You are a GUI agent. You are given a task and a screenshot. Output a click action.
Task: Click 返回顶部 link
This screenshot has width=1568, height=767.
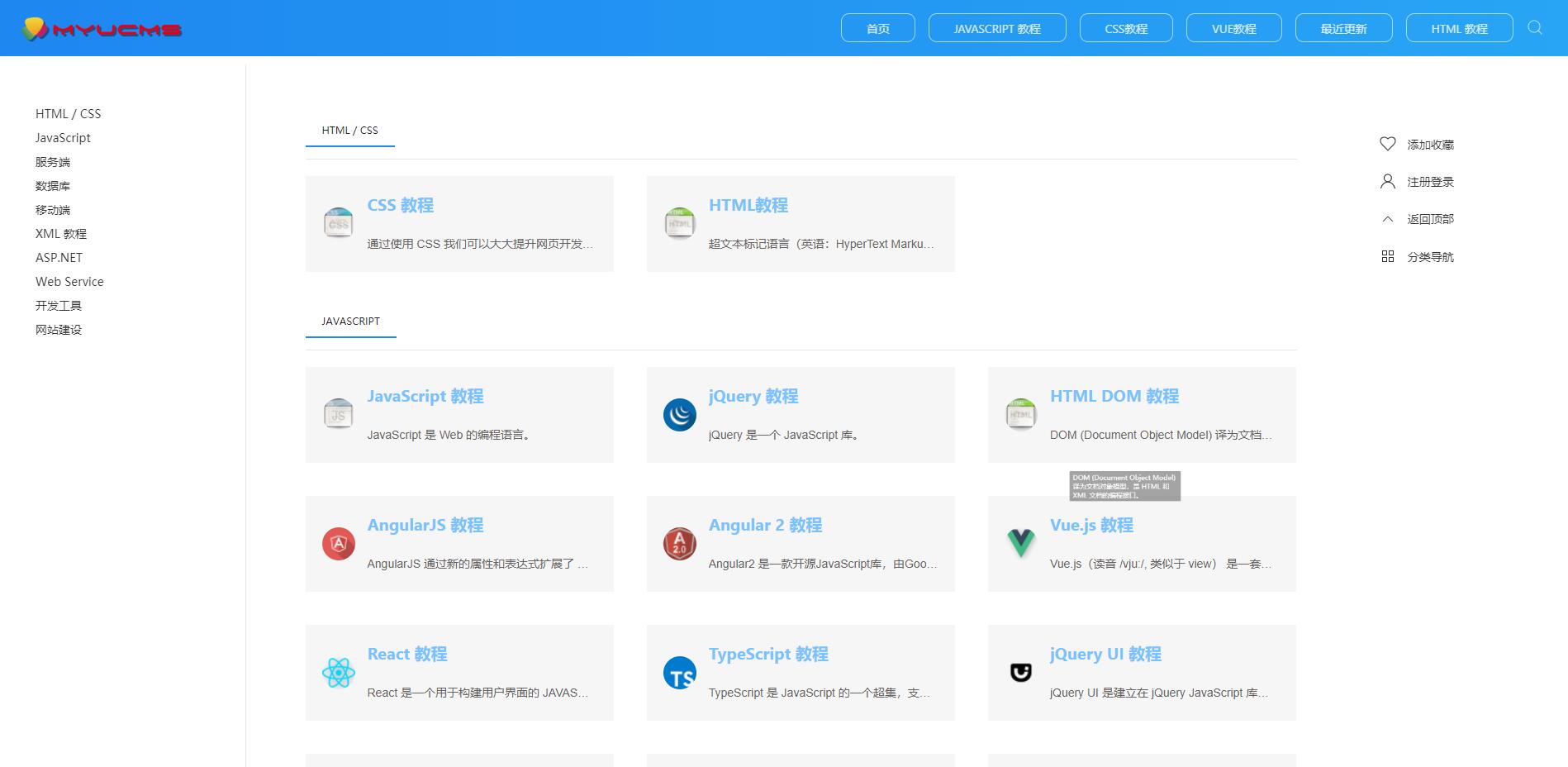click(x=1431, y=219)
